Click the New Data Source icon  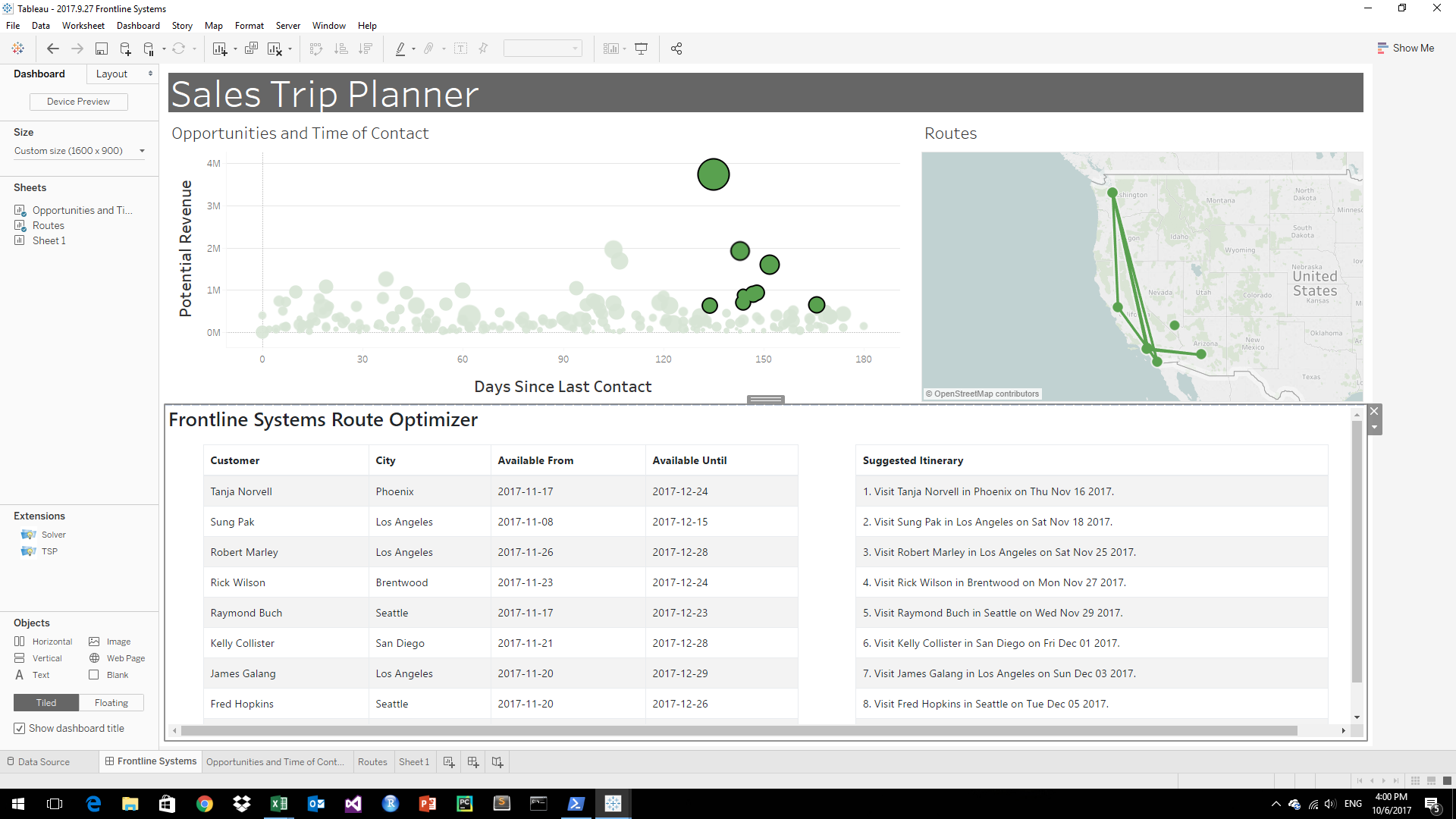click(126, 49)
